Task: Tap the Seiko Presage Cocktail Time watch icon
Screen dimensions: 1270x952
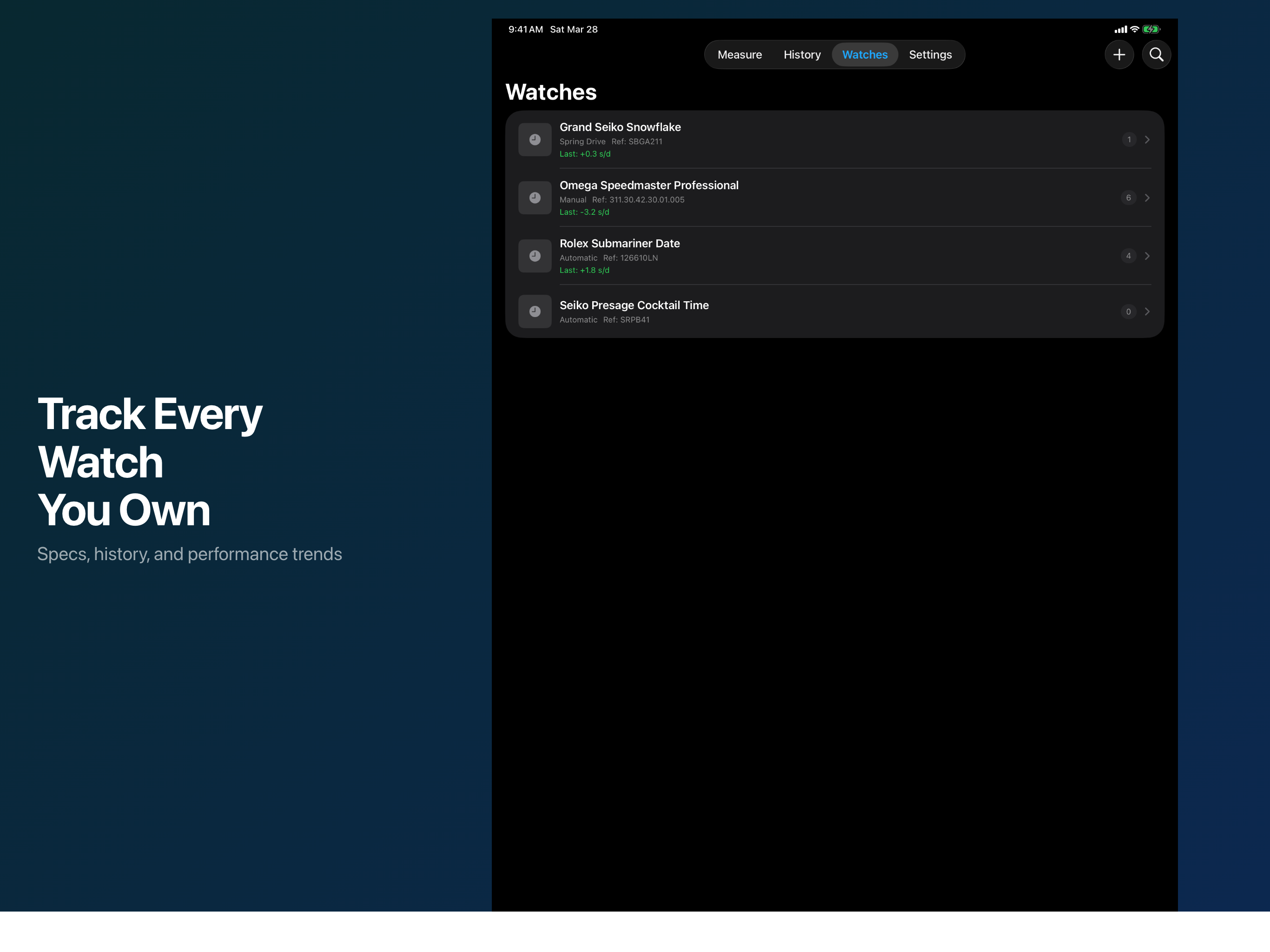Action: click(535, 311)
